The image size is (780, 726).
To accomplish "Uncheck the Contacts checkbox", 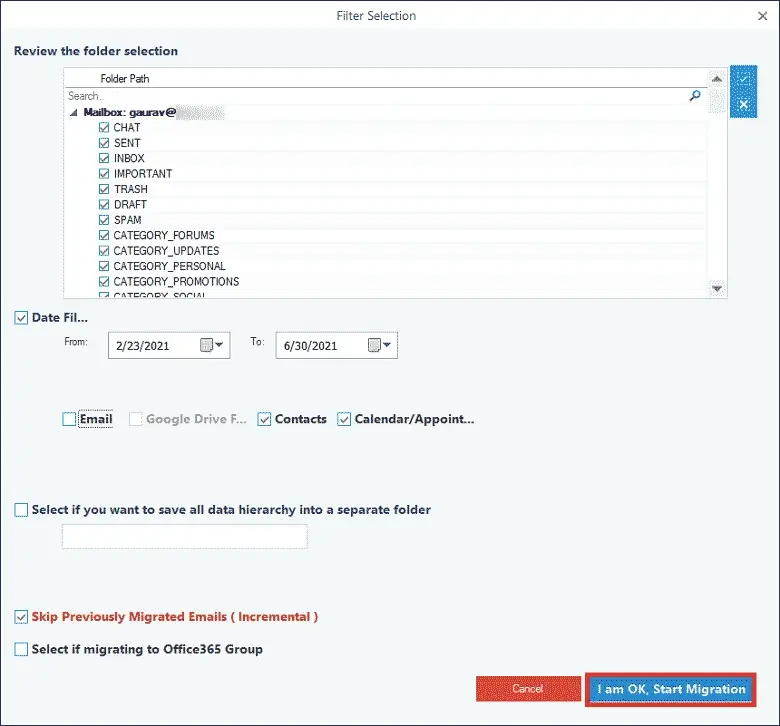I will pos(264,419).
